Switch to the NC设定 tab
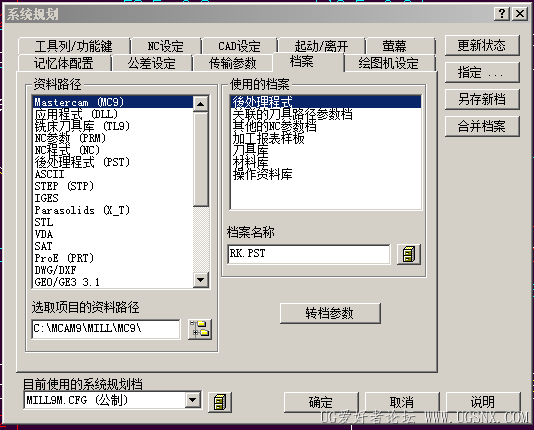534x430 pixels. click(166, 46)
